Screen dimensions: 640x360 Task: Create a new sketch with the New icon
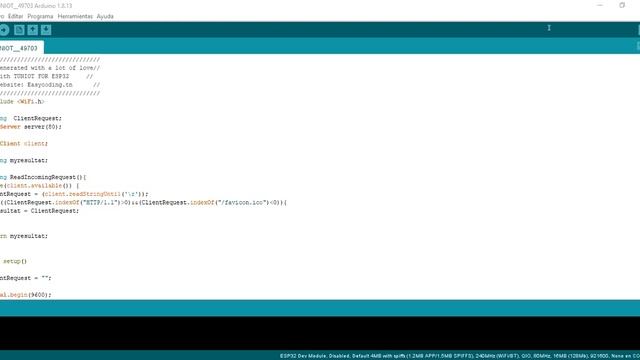coord(19,30)
